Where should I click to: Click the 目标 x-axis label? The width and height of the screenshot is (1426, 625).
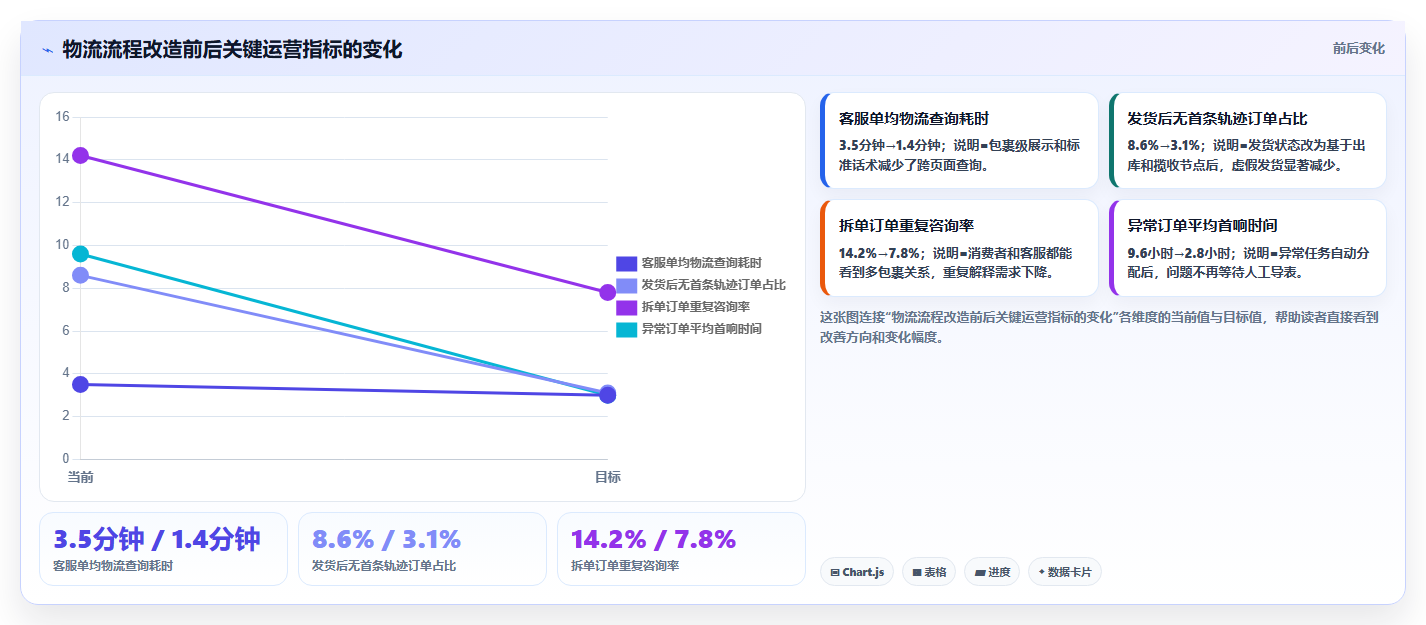(x=607, y=477)
